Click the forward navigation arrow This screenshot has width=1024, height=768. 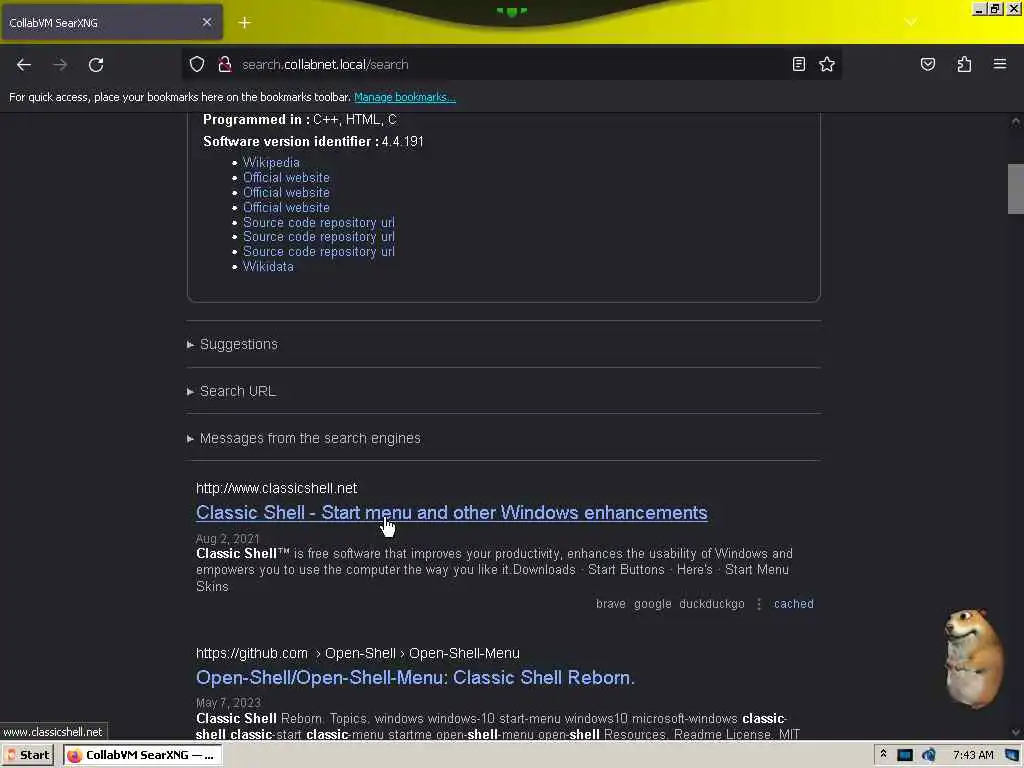(x=60, y=65)
